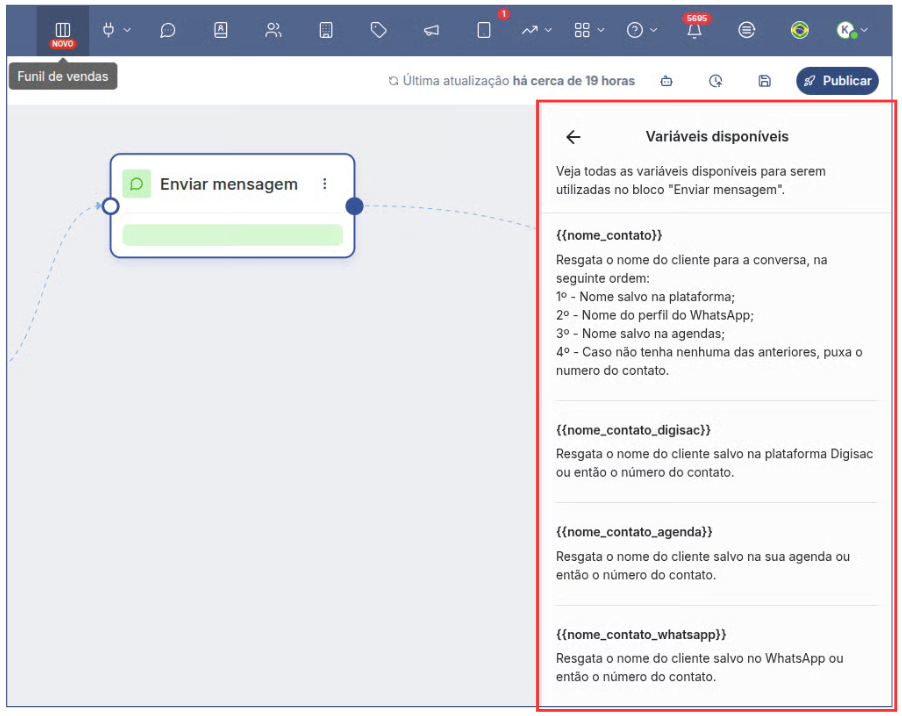Open the Funil de vendas icon
The height and width of the screenshot is (716, 902).
[63, 31]
